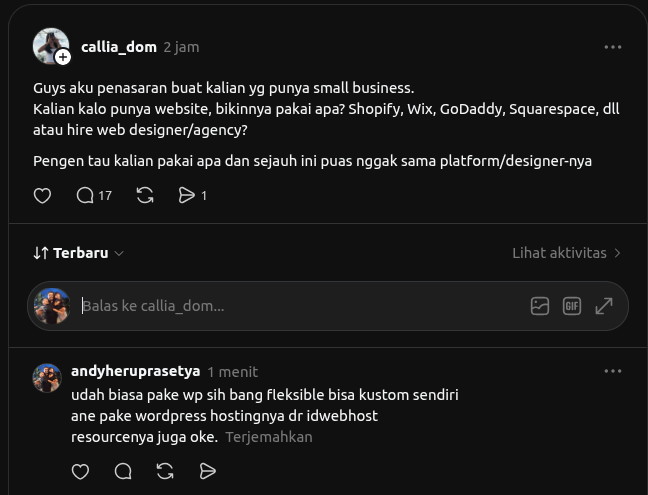The image size is (648, 495).
Task: Share the callia_dom post
Action: (x=192, y=195)
